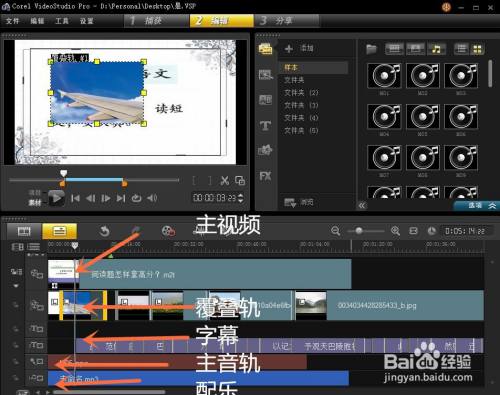This screenshot has height=395, width=500.
Task: Click the 浏览 browse button
Action: coord(299,202)
